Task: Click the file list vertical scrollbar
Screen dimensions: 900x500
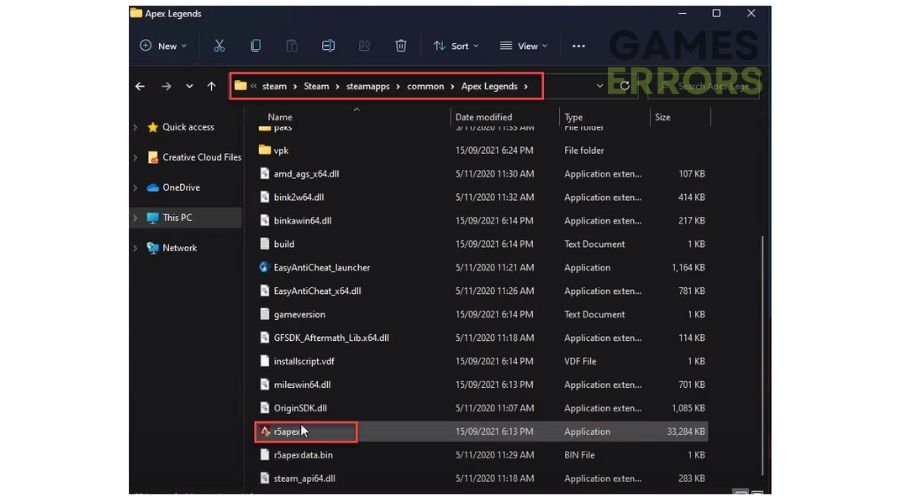Action: 762,355
